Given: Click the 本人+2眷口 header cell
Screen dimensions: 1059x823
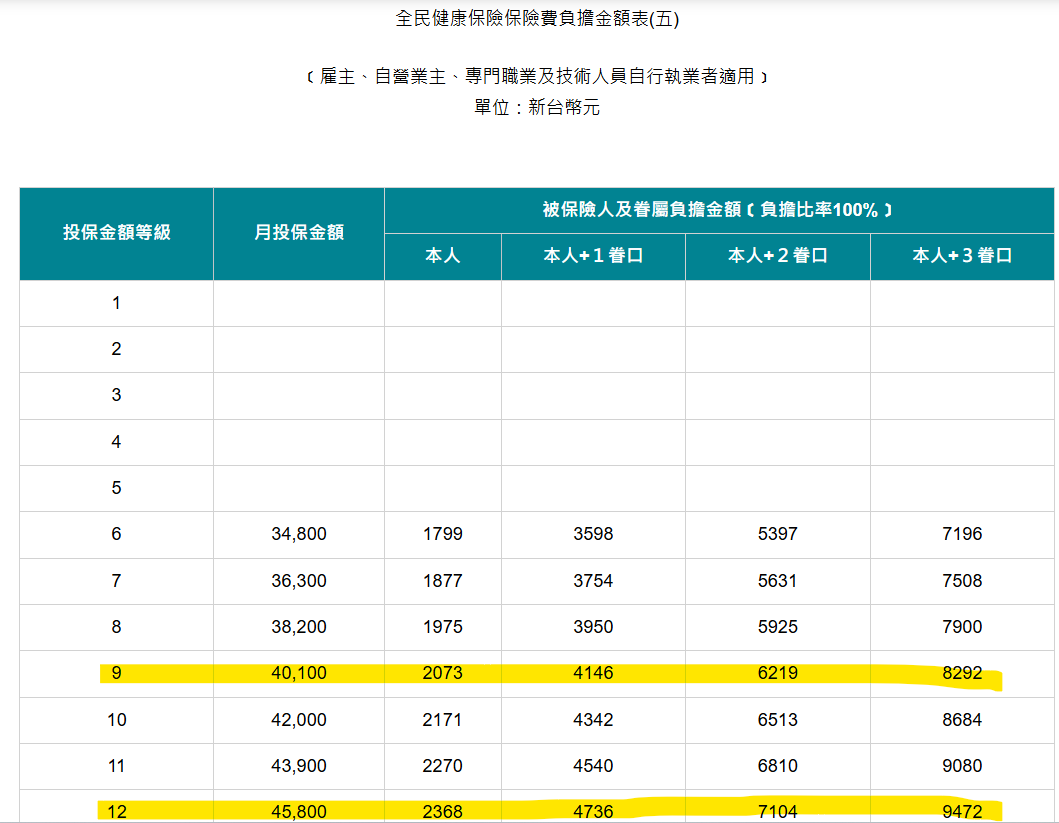Looking at the screenshot, I should point(777,256).
